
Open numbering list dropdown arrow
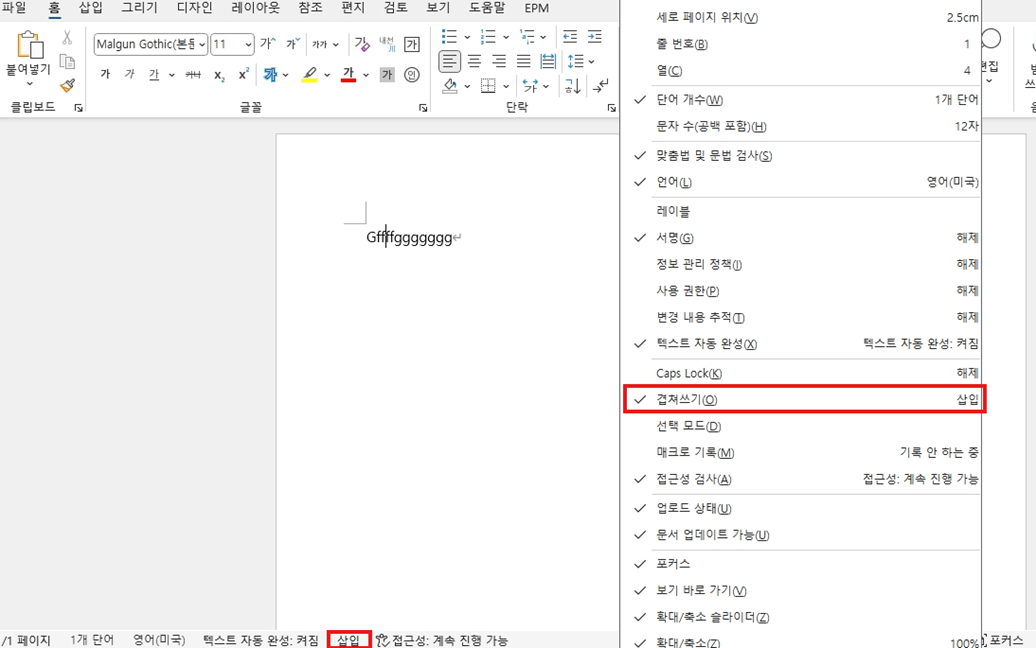[x=505, y=37]
